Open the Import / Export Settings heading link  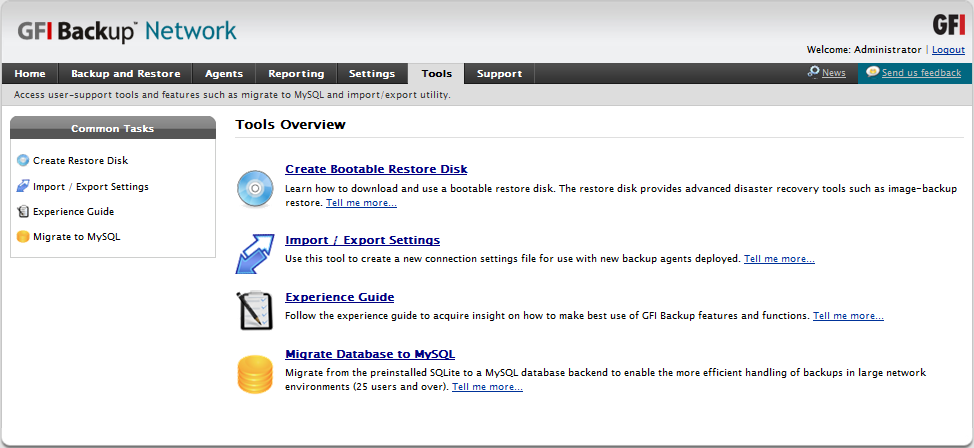(x=362, y=240)
